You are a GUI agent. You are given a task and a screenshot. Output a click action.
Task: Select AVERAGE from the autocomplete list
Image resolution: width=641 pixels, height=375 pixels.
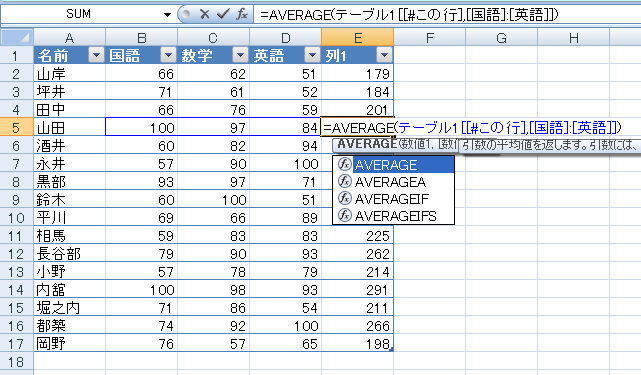394,165
